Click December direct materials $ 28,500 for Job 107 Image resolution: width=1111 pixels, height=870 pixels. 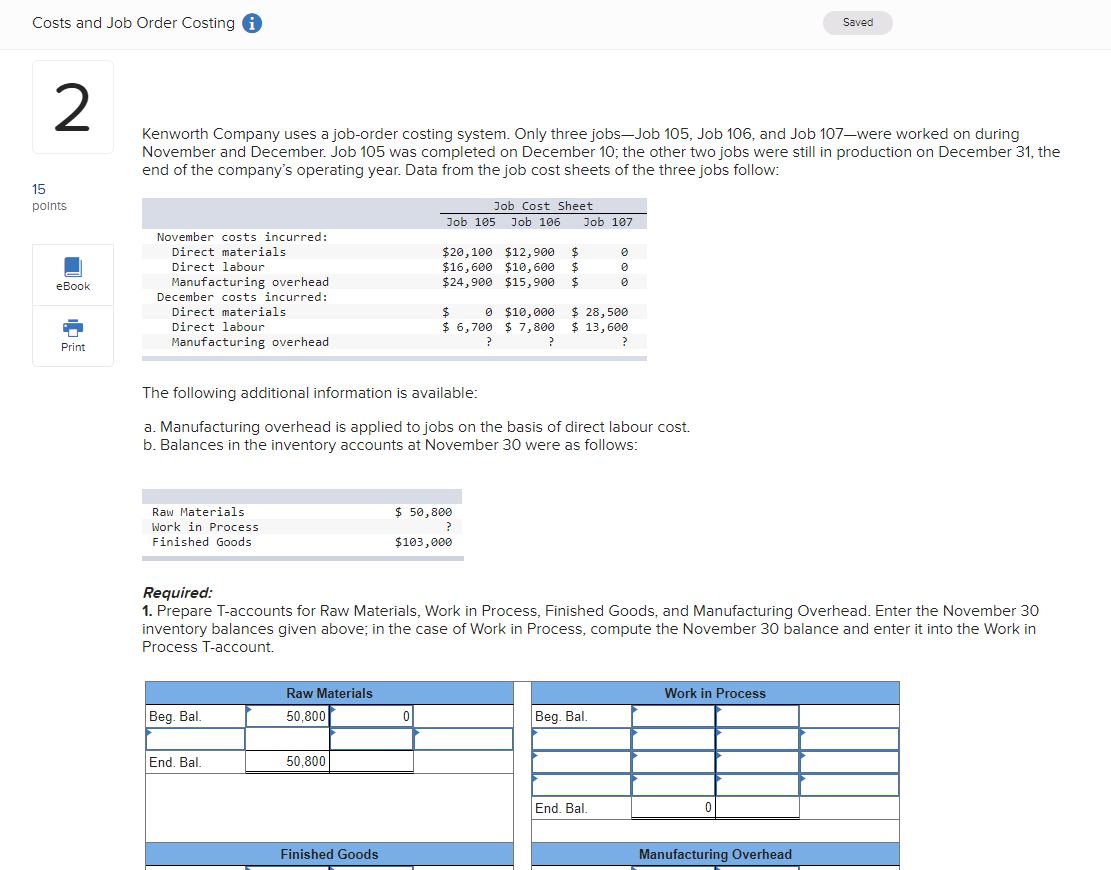click(x=599, y=312)
